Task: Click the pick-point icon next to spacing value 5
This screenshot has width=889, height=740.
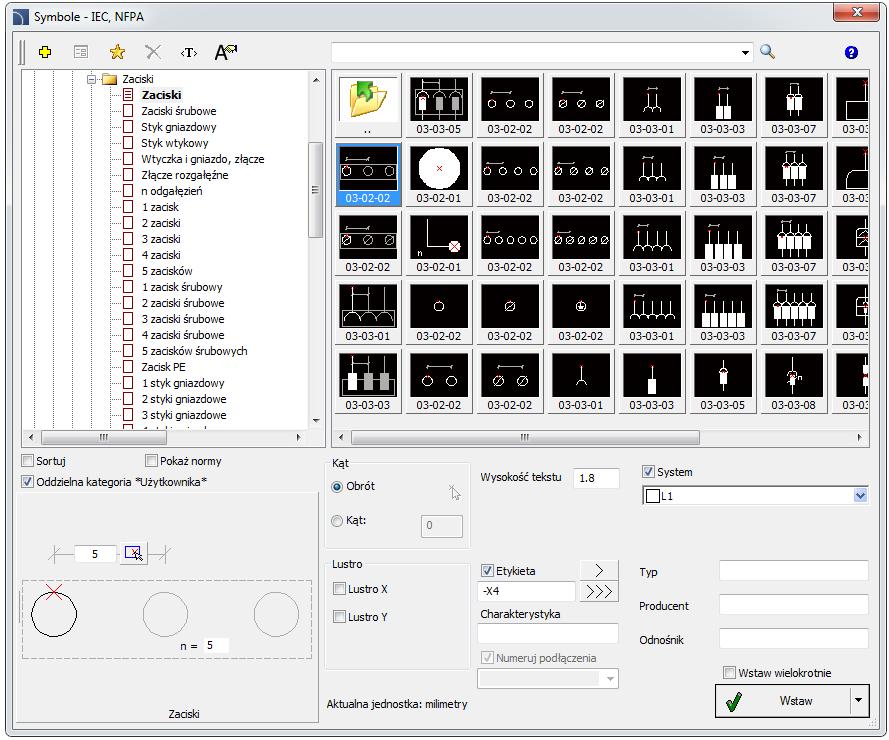Action: pos(134,553)
